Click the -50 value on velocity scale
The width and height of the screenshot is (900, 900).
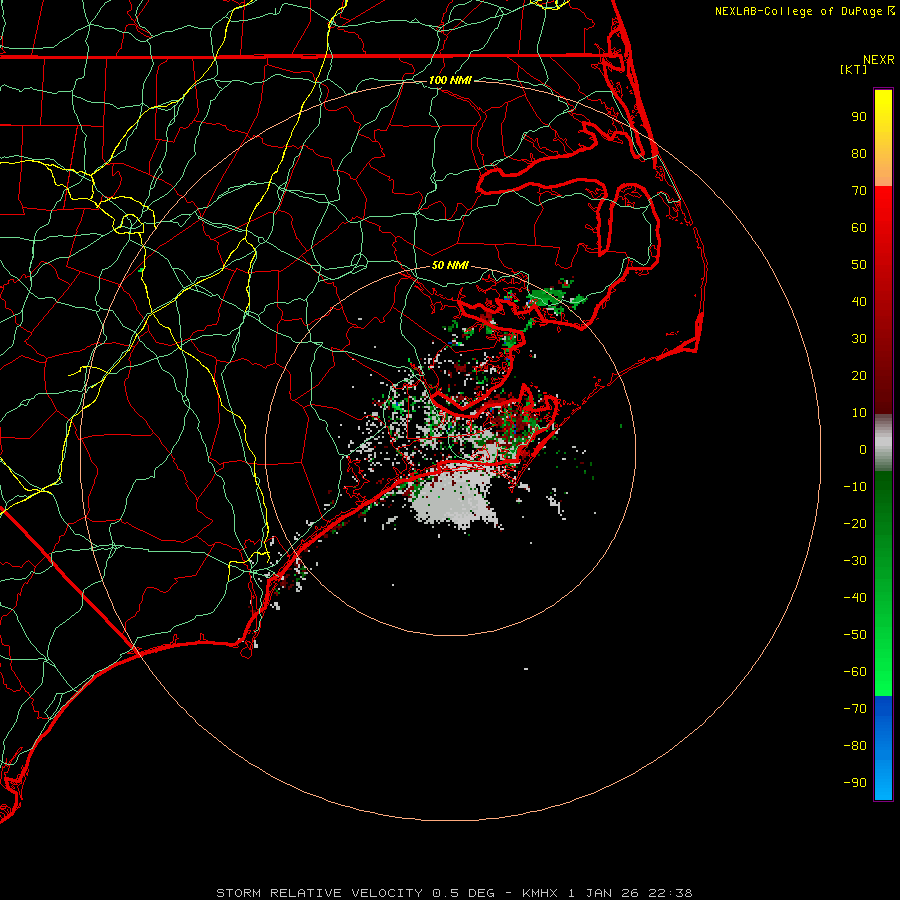pyautogui.click(x=855, y=635)
